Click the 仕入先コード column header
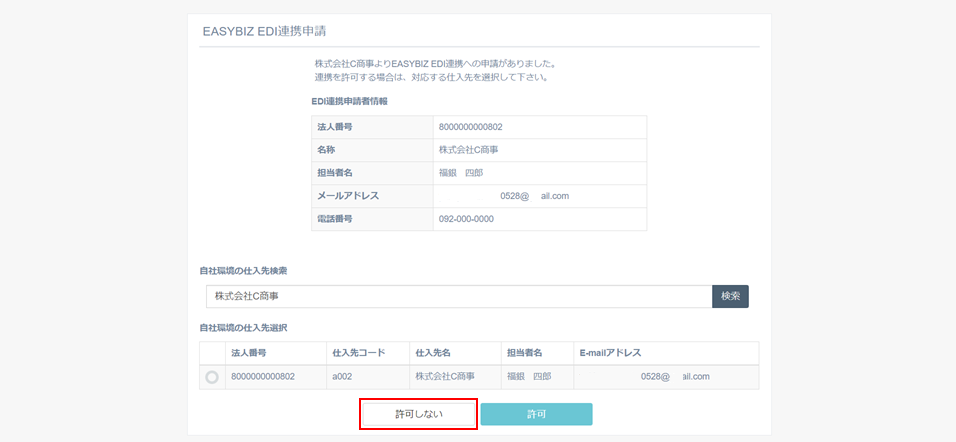Viewport: 956px width, 442px height. pyautogui.click(x=351, y=353)
